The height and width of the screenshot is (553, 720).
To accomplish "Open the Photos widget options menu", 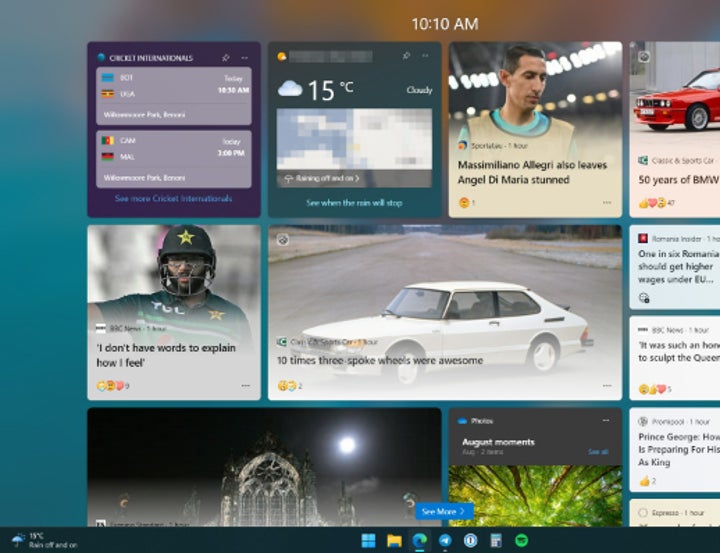I will (605, 421).
